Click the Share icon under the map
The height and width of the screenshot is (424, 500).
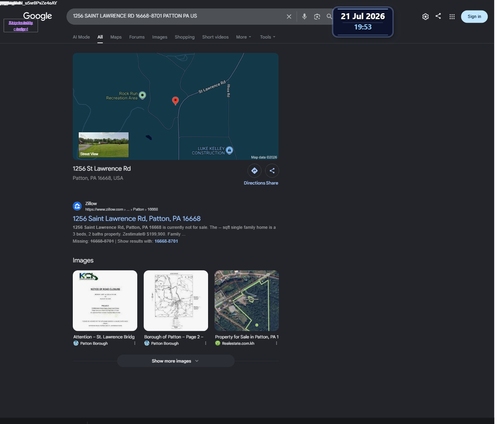tap(272, 171)
